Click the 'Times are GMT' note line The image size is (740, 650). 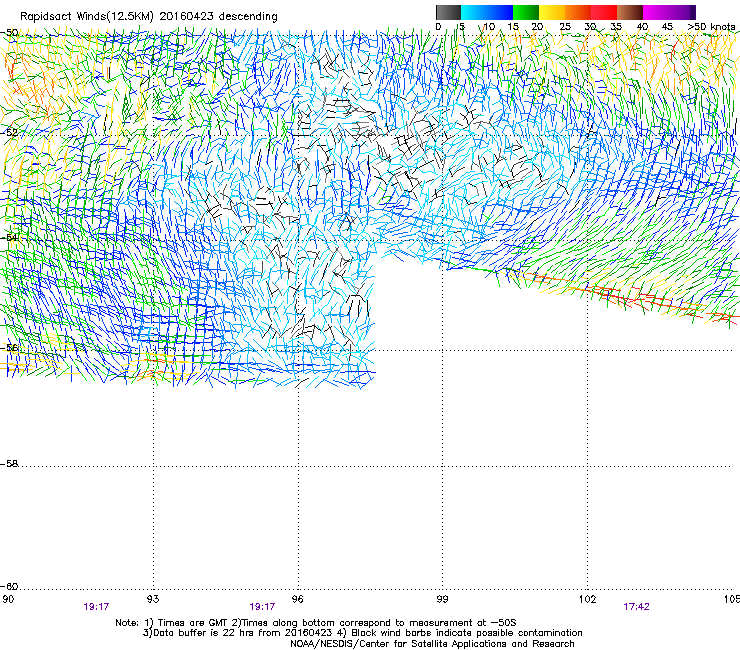click(316, 623)
